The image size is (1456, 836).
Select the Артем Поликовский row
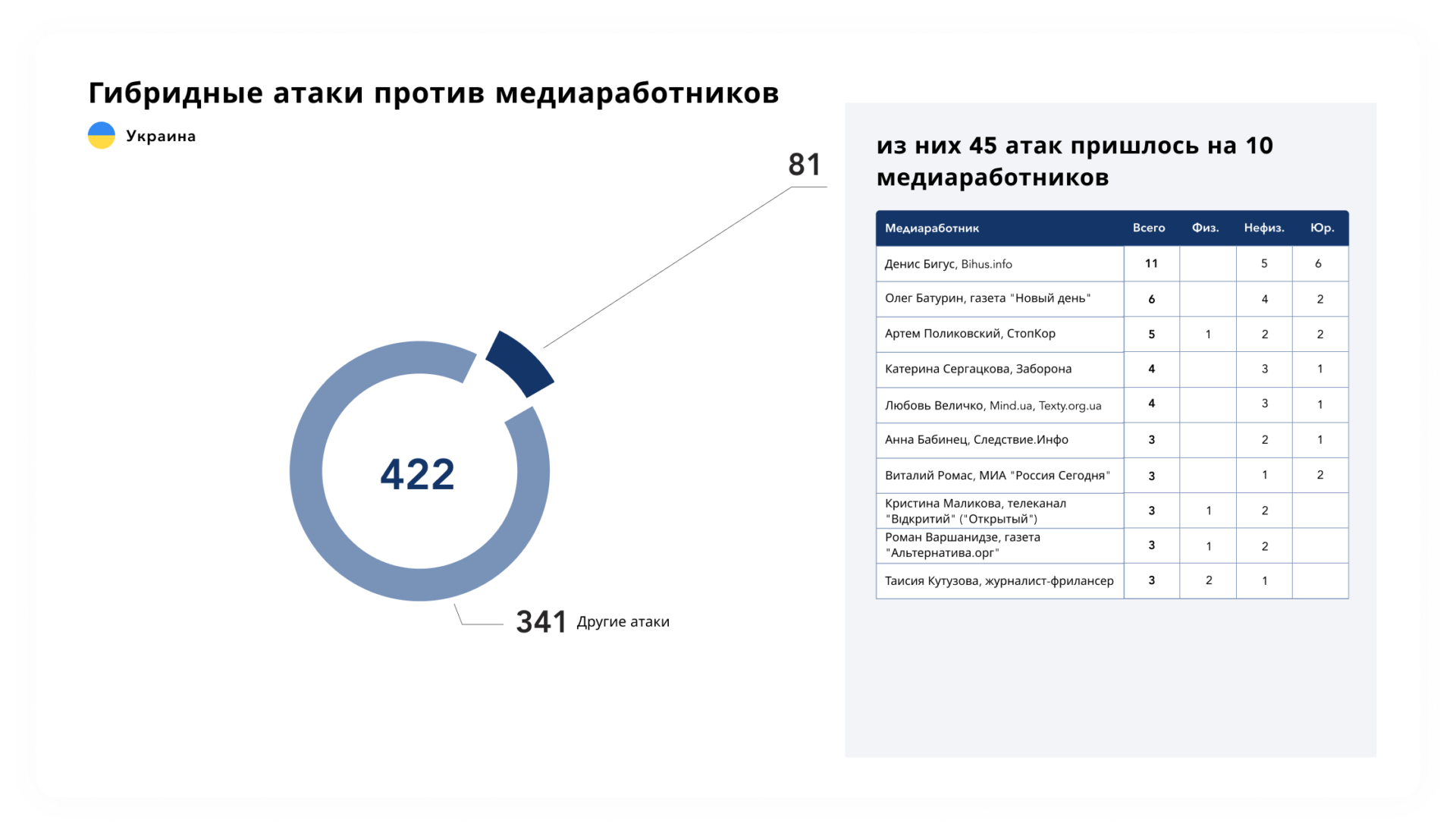(970, 334)
